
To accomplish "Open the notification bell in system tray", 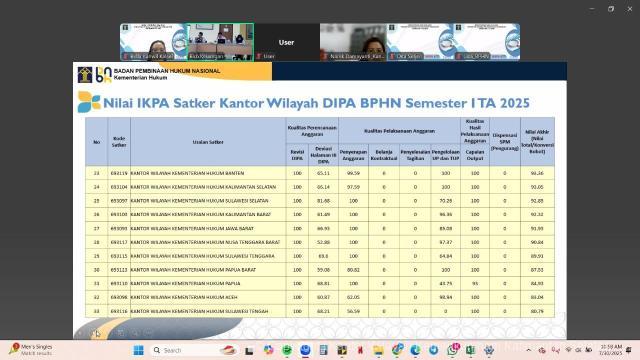I will (x=629, y=350).
